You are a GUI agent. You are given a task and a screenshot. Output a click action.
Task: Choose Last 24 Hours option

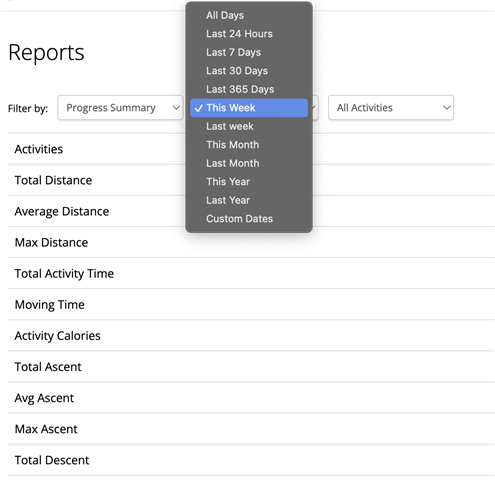[x=249, y=34]
